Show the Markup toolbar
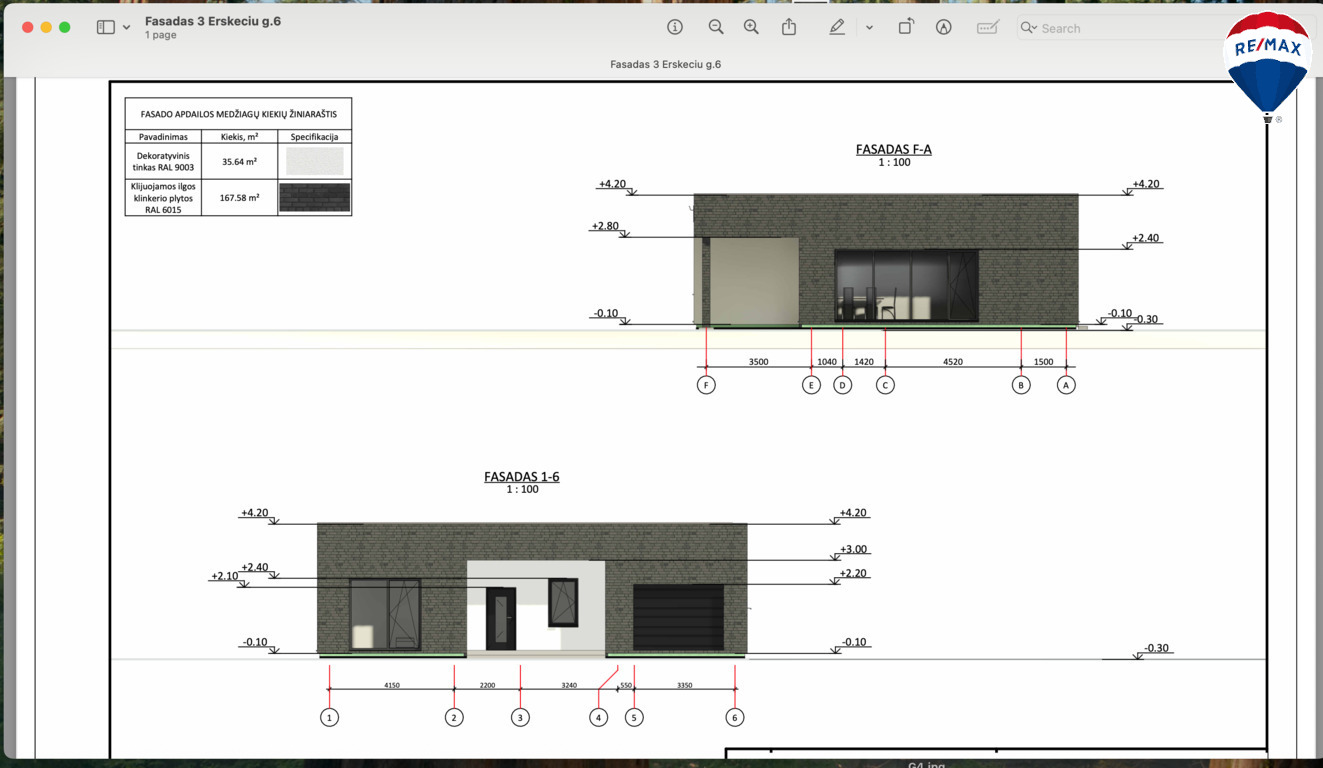 pyautogui.click(x=943, y=27)
